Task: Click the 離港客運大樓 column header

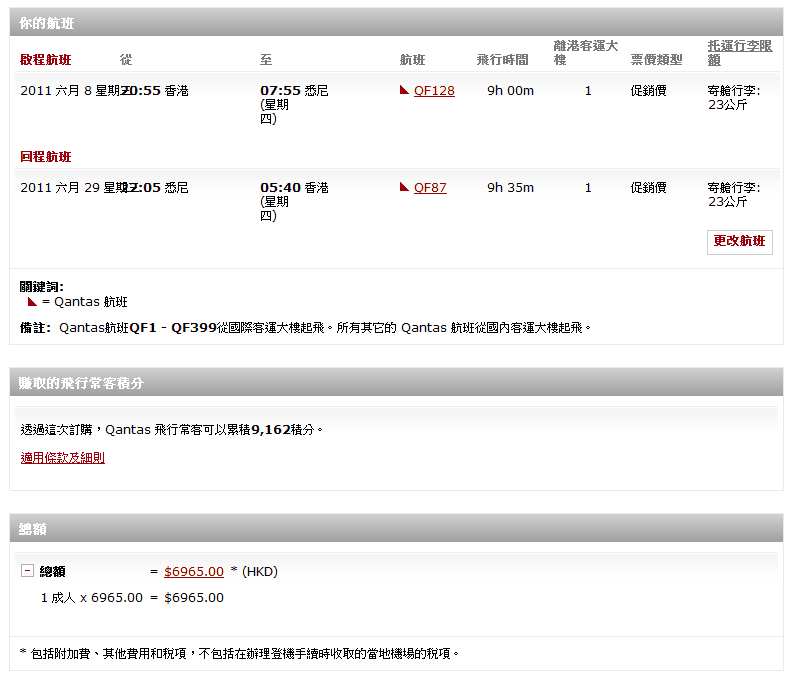Action: 585,53
